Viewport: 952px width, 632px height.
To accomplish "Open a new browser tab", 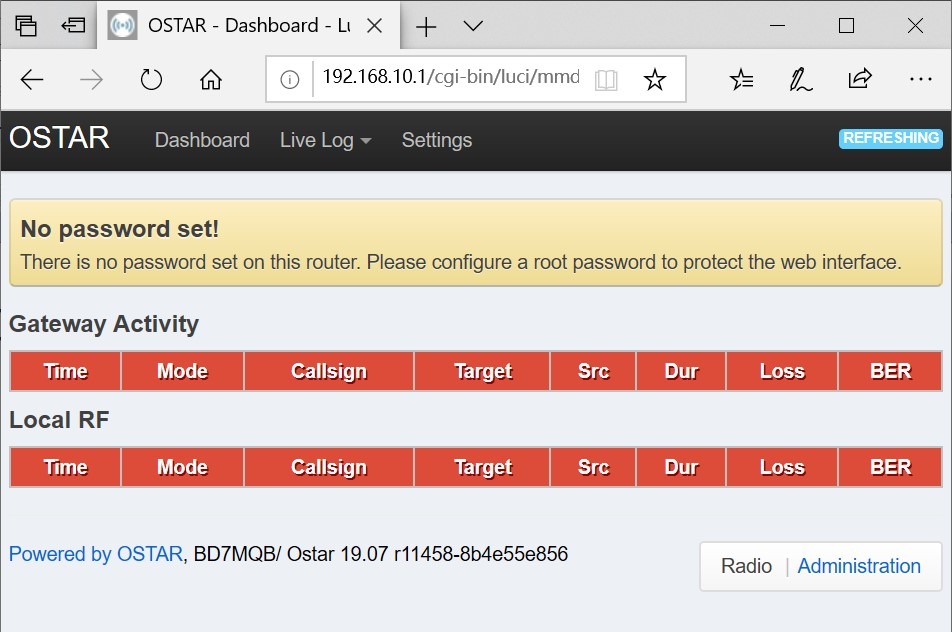I will (426, 26).
